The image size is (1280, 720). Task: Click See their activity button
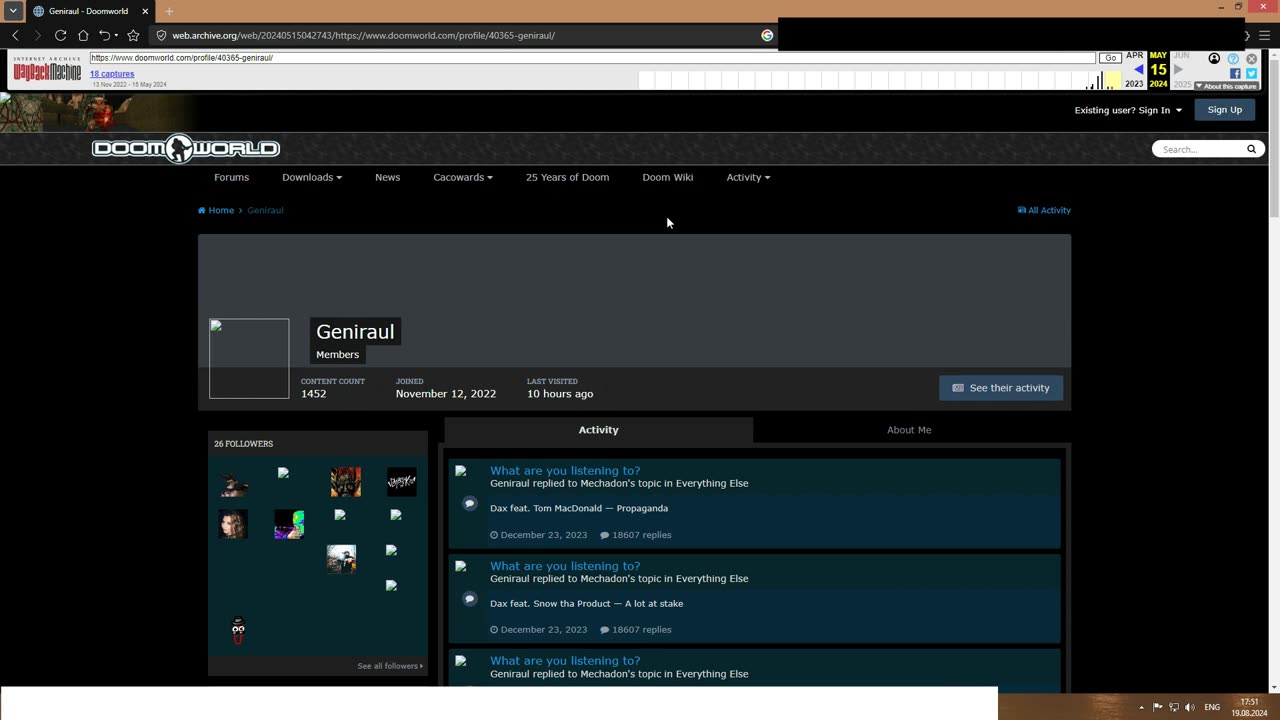point(1001,388)
